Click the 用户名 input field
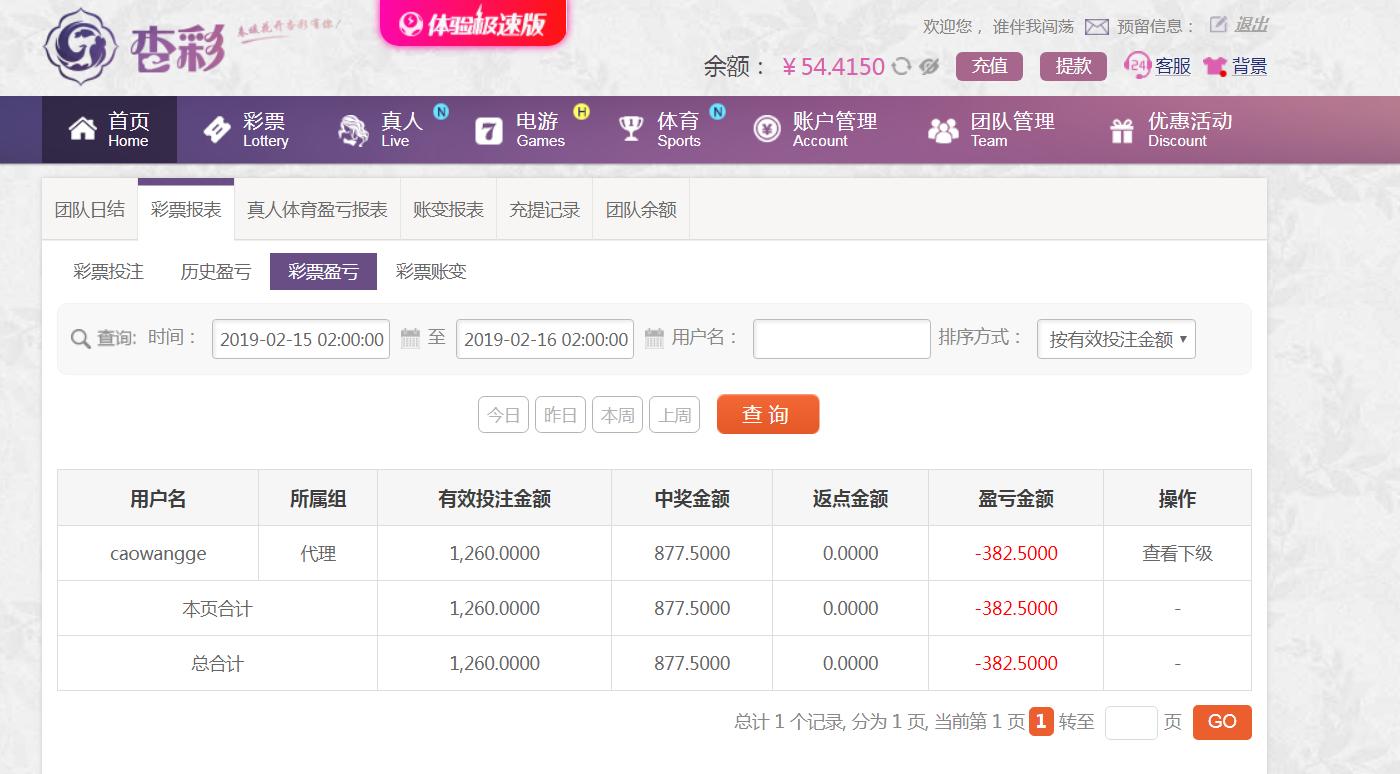1400x774 pixels. [x=842, y=339]
